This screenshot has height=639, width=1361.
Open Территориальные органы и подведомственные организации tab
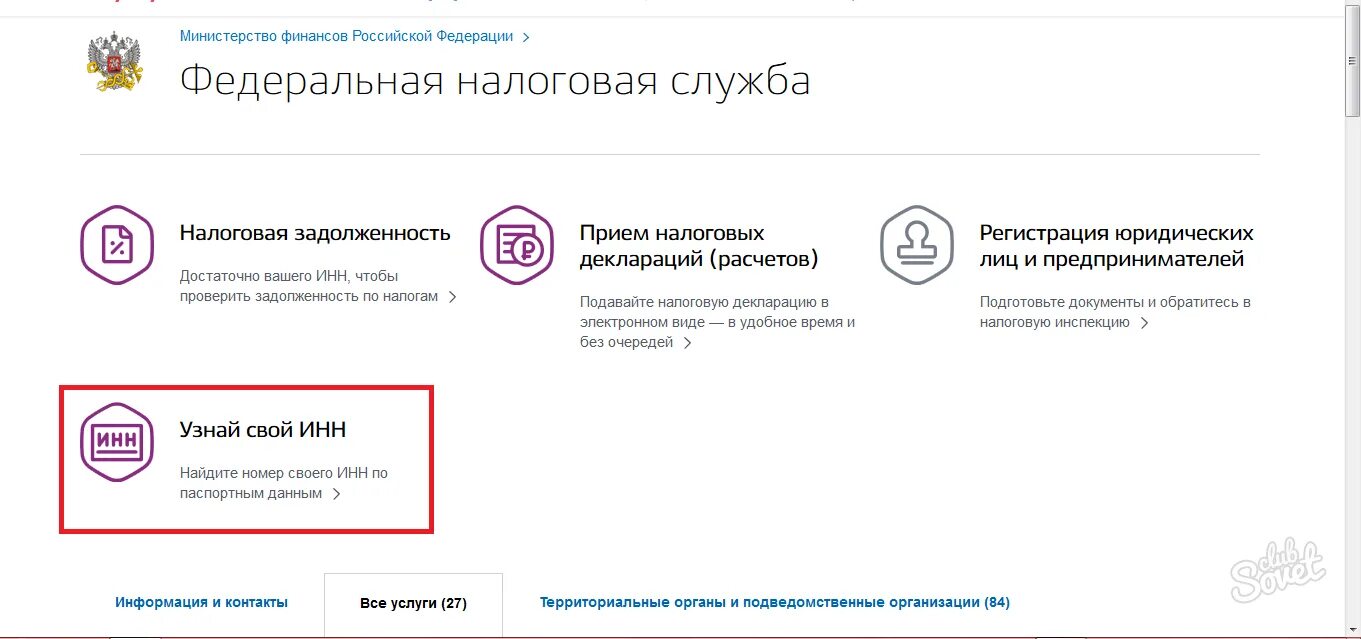coord(775,602)
